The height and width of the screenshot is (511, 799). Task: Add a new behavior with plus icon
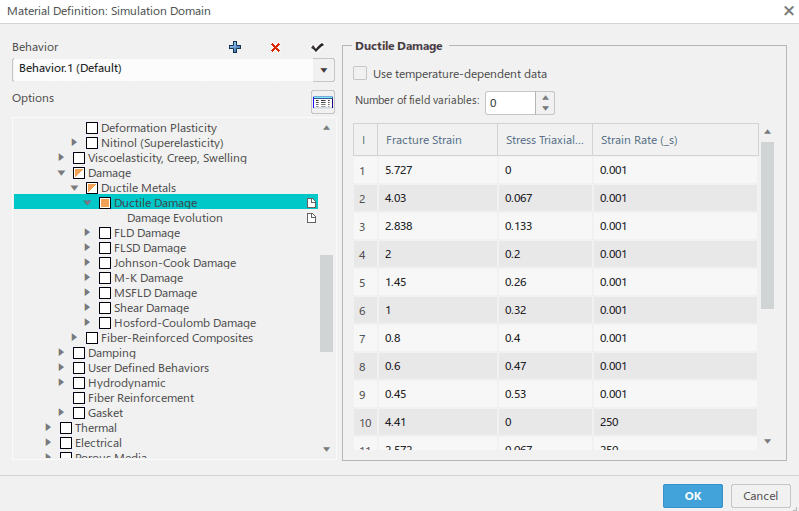click(x=234, y=47)
